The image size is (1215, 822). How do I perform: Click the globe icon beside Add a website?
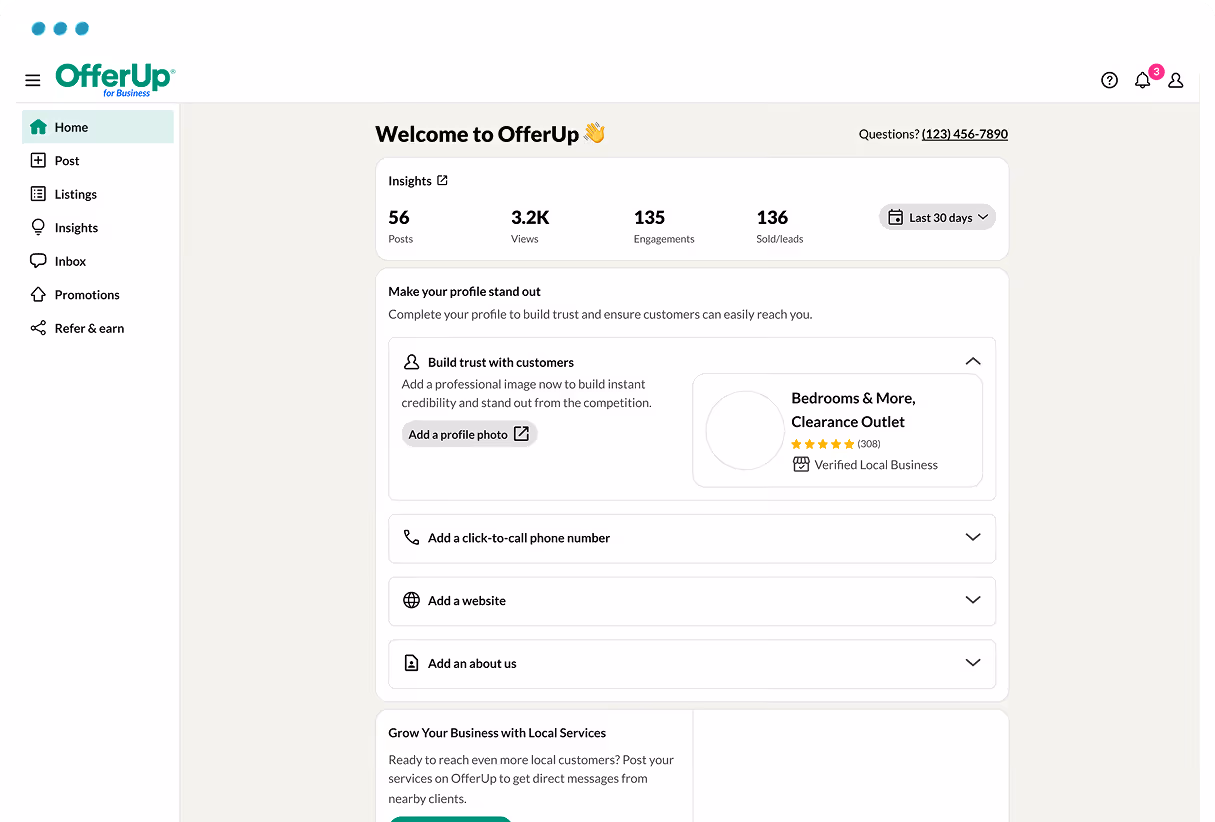411,600
